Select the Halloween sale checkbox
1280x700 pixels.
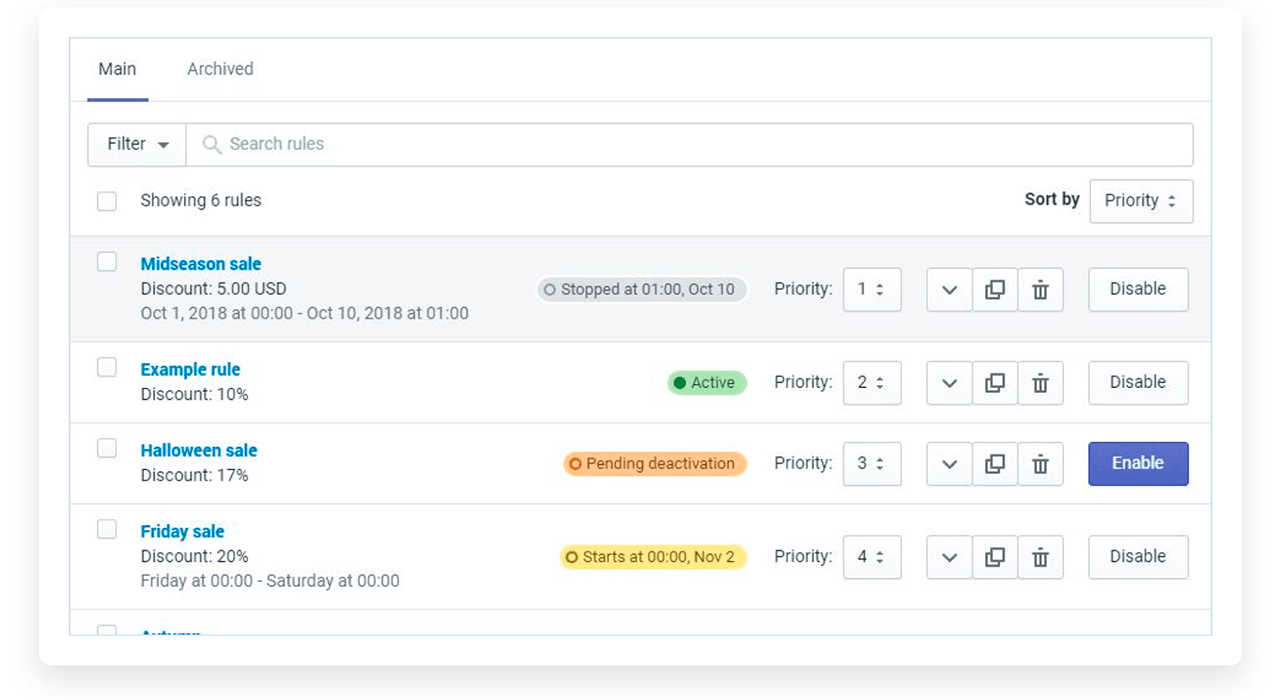[x=107, y=448]
